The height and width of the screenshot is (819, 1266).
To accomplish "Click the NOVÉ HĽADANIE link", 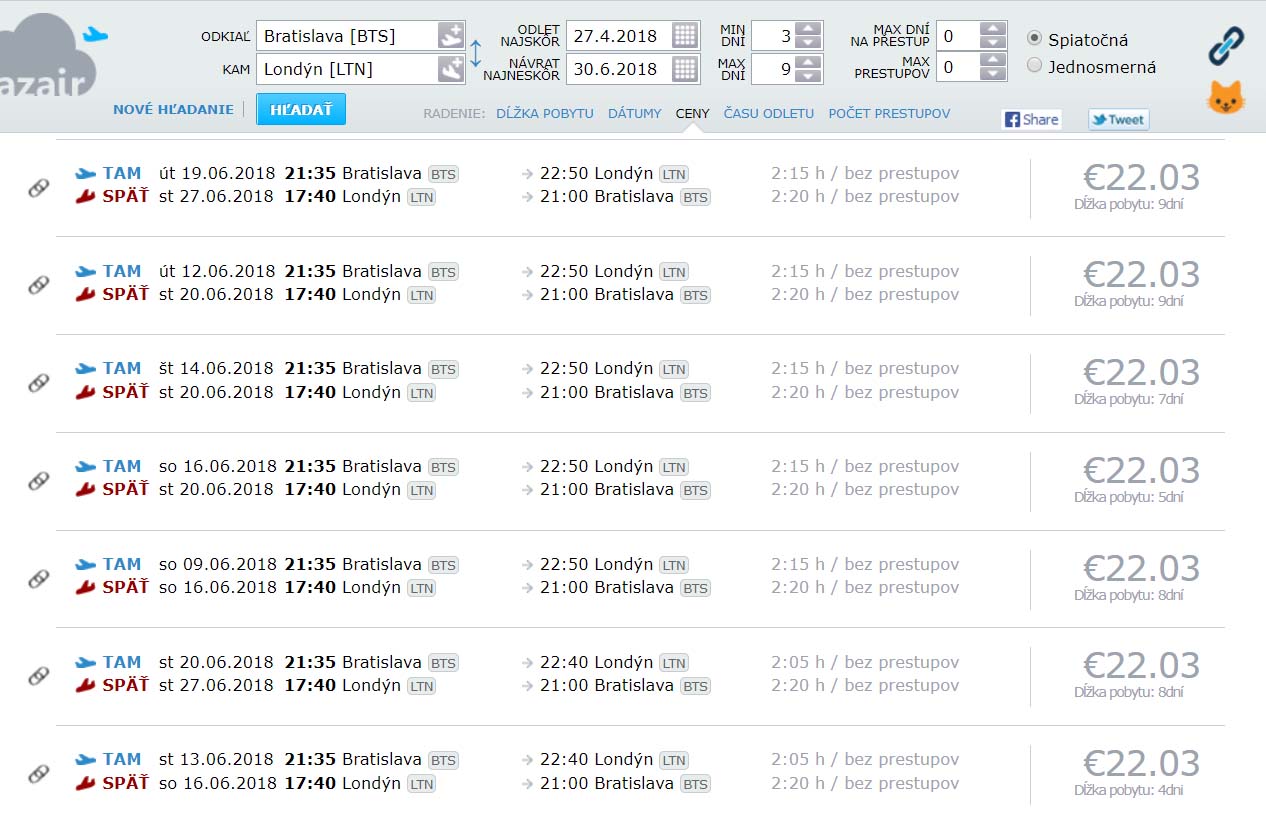I will coord(173,109).
